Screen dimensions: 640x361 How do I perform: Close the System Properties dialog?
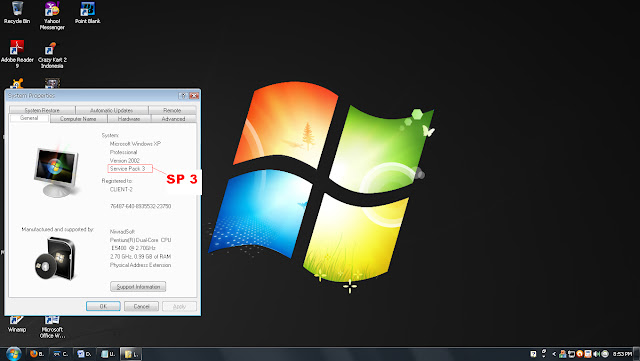[x=194, y=96]
